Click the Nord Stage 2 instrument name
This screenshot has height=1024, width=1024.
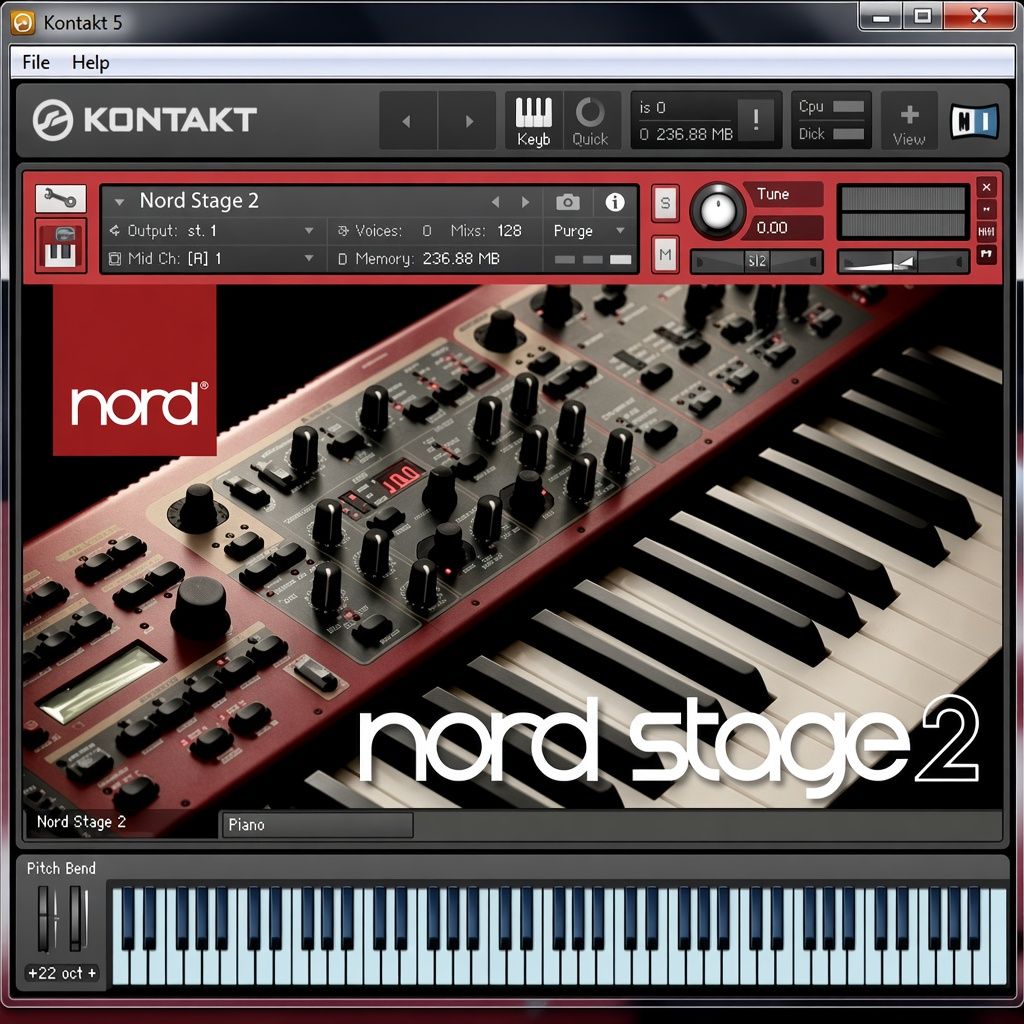click(199, 200)
